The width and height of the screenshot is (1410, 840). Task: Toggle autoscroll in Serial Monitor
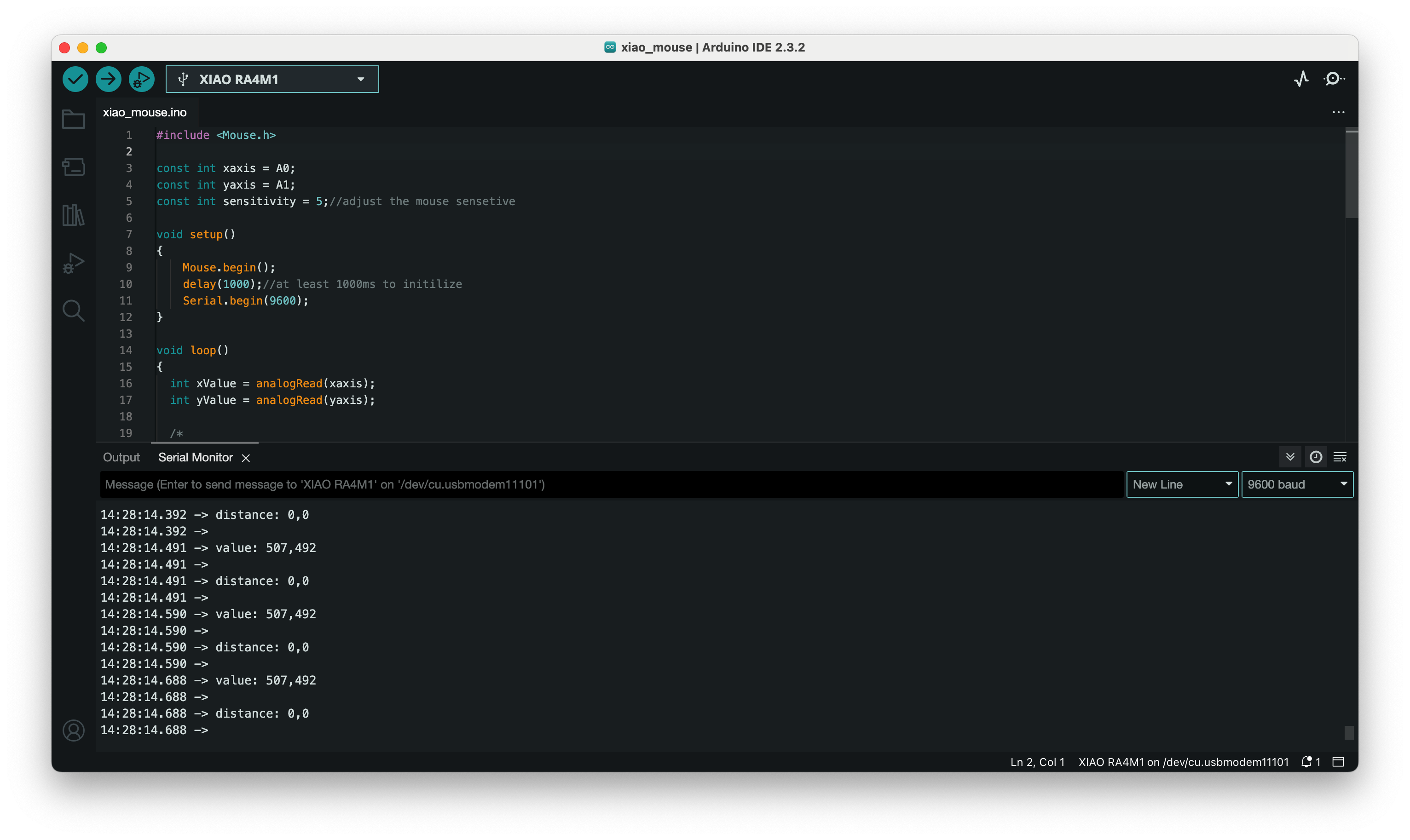[1290, 457]
